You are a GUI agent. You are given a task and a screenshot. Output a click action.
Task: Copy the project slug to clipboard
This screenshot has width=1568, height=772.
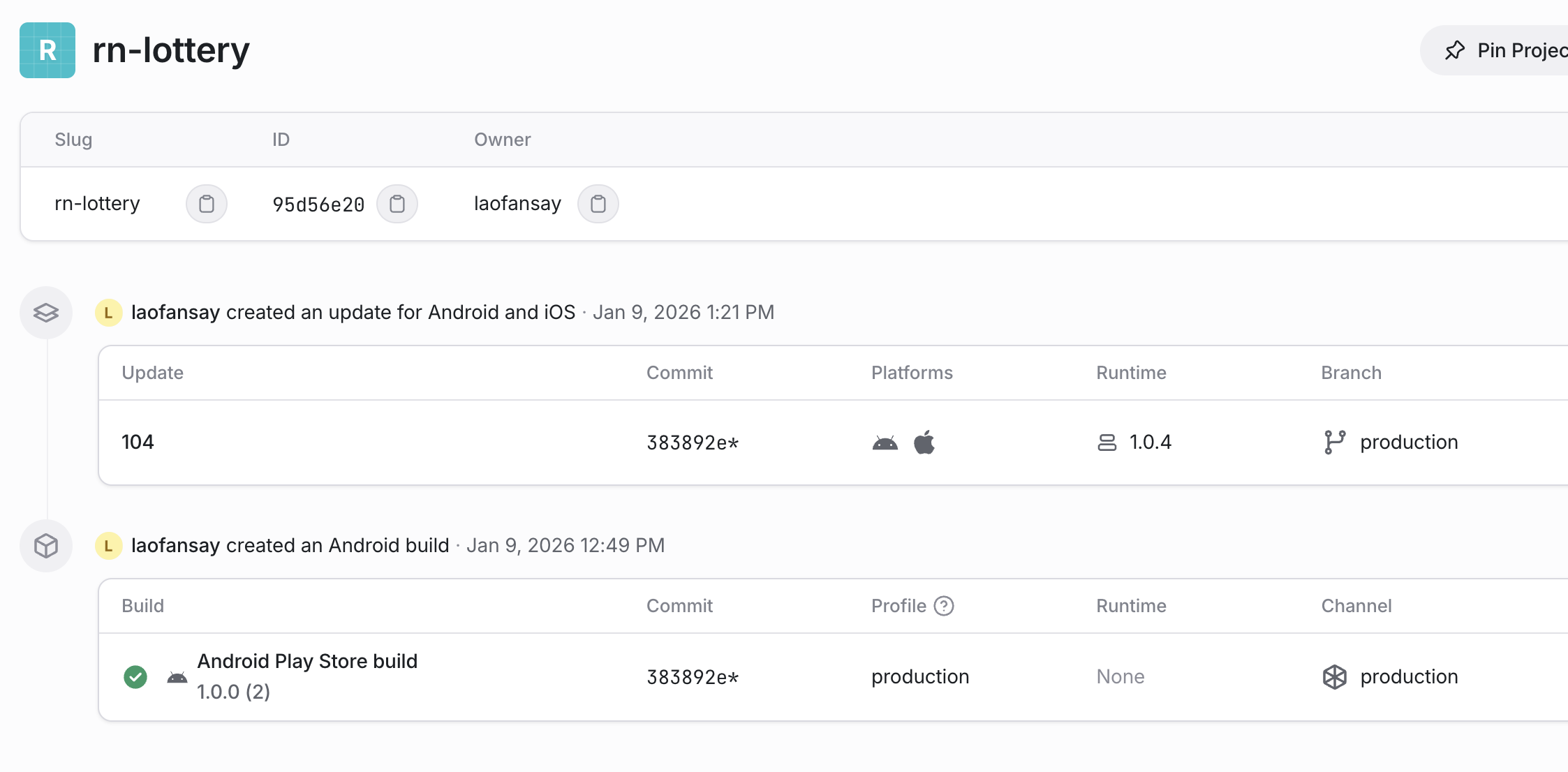[x=207, y=204]
